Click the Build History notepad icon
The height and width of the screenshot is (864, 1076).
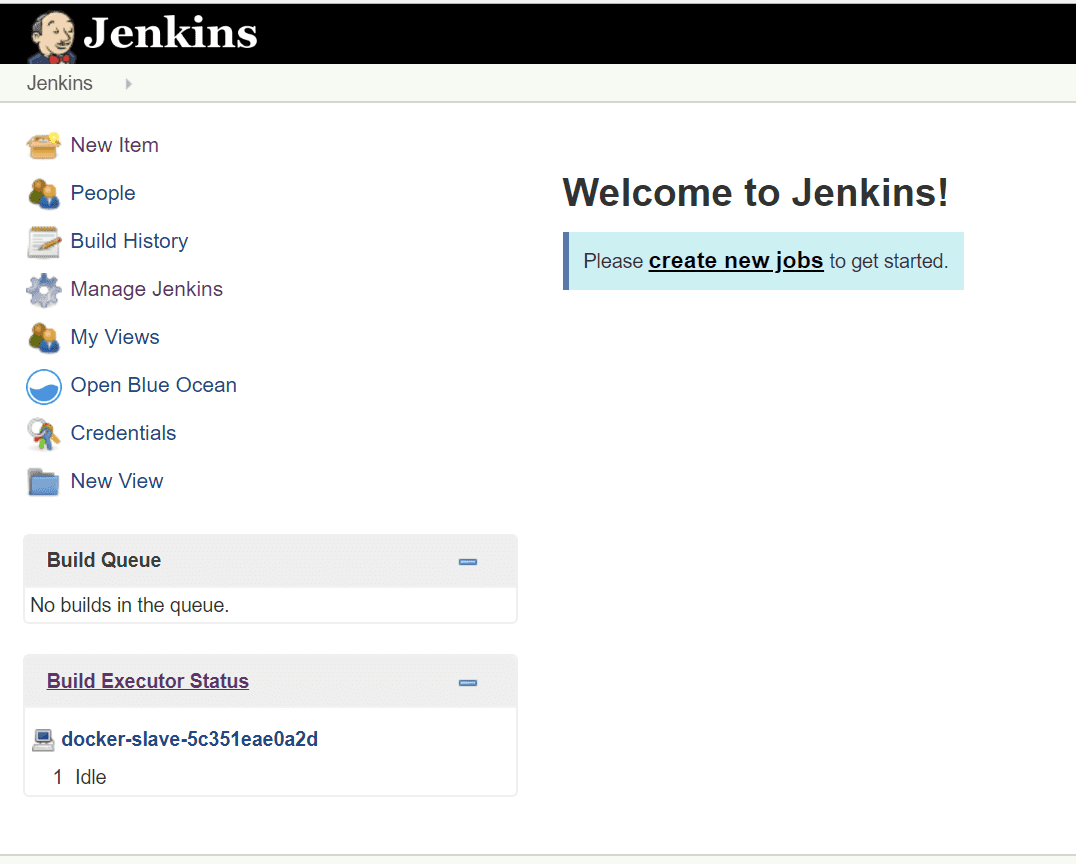[x=43, y=242]
